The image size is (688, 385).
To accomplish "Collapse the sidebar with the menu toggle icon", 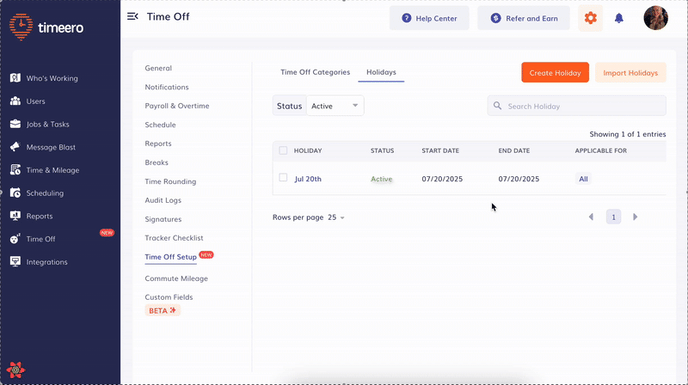I will 133,17.
